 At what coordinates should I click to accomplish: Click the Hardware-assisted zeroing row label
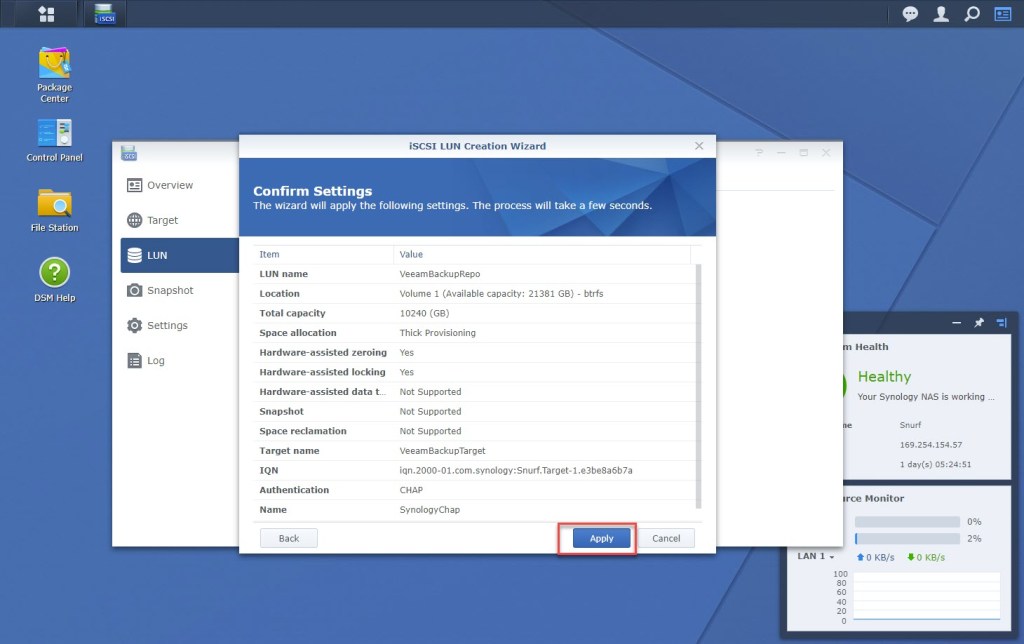(x=323, y=352)
